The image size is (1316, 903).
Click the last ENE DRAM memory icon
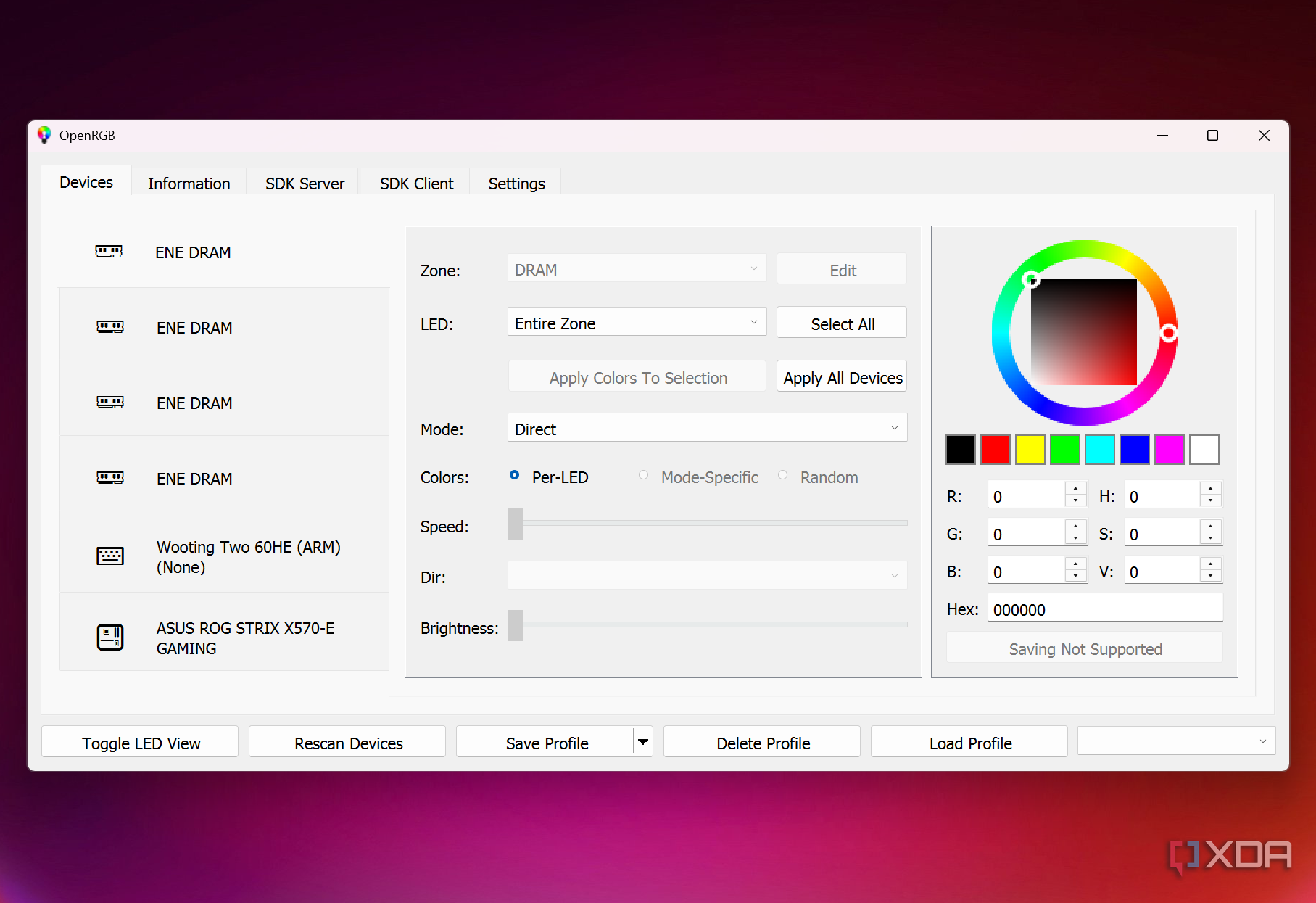(x=110, y=478)
